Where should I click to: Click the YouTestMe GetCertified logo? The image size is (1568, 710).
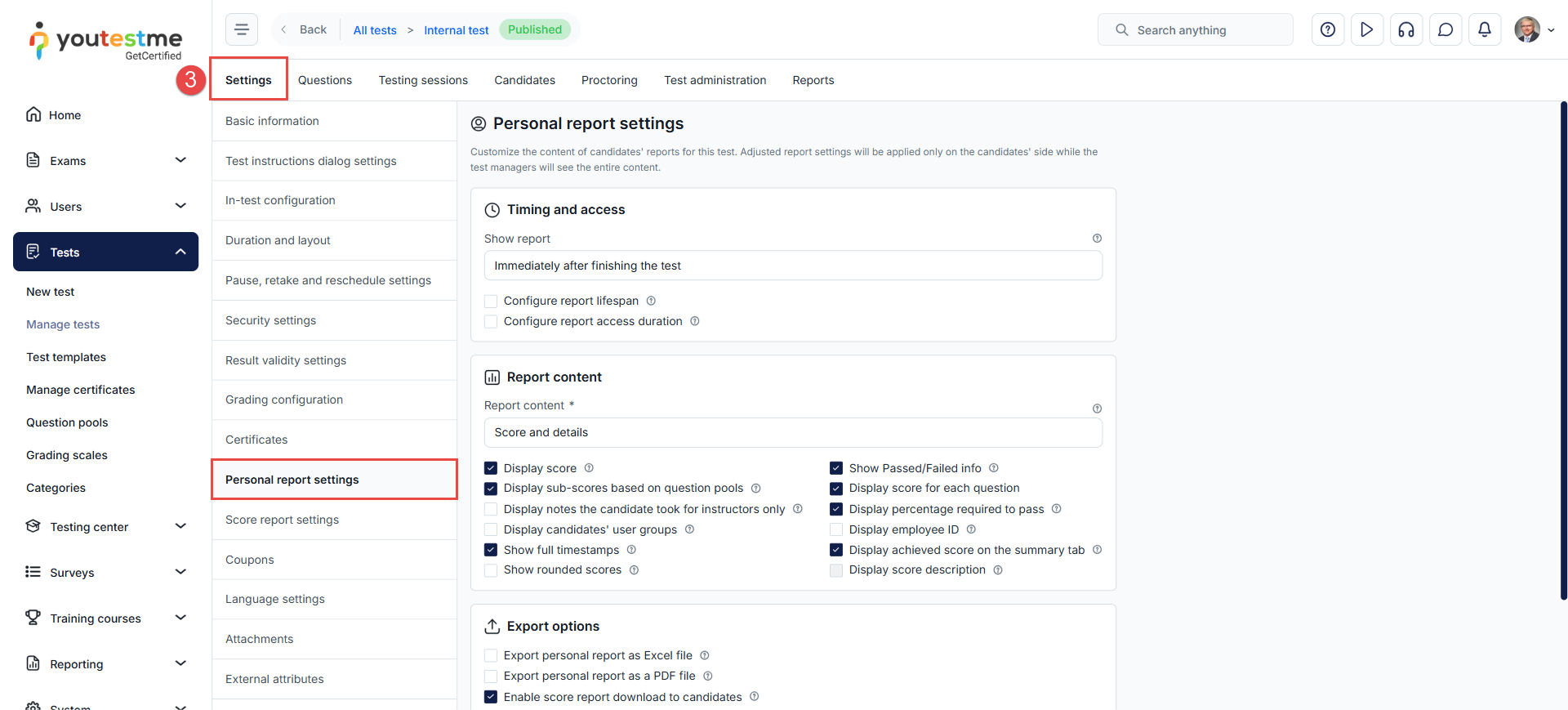(x=106, y=41)
